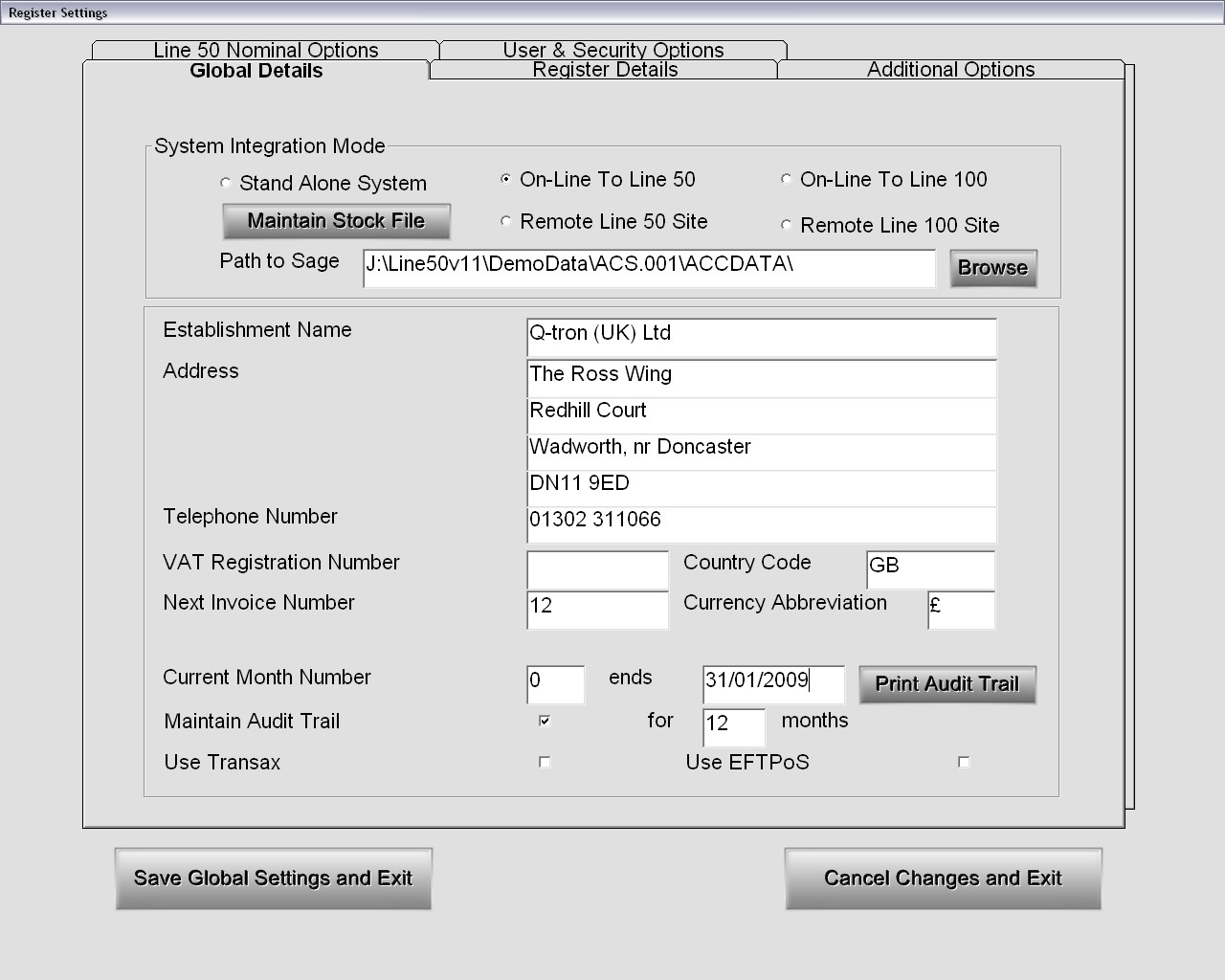Viewport: 1225px width, 980px height.
Task: Click empty VAT Registration Number field
Action: (x=597, y=570)
